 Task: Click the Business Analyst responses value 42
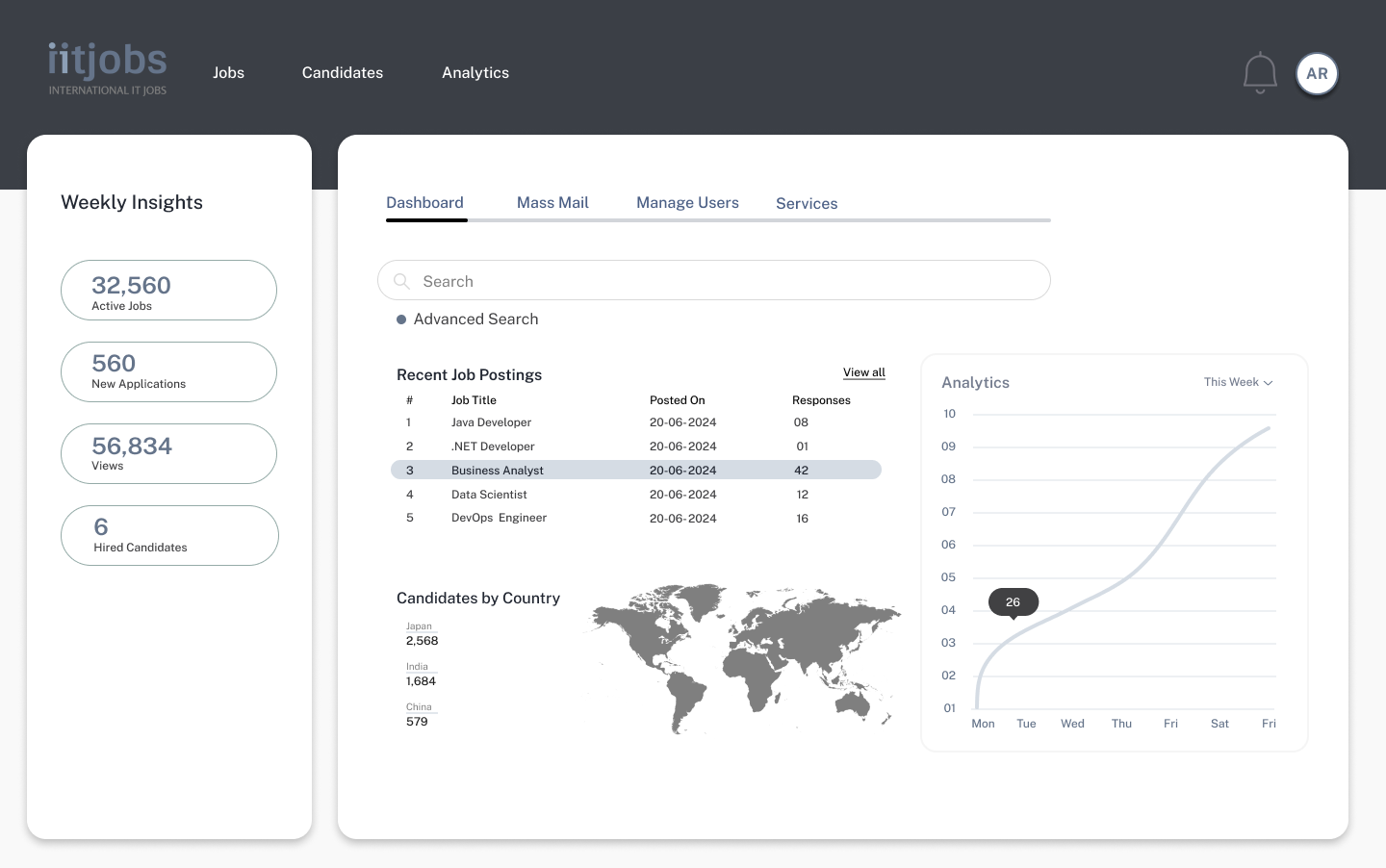[801, 471]
